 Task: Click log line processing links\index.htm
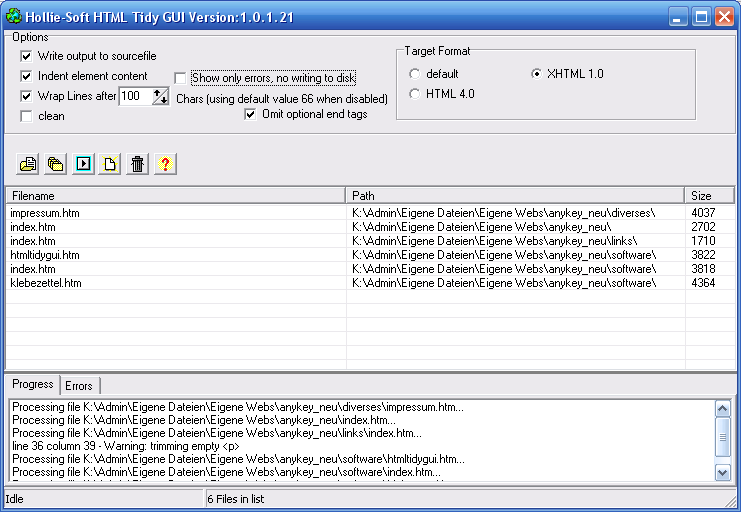[x=217, y=433]
